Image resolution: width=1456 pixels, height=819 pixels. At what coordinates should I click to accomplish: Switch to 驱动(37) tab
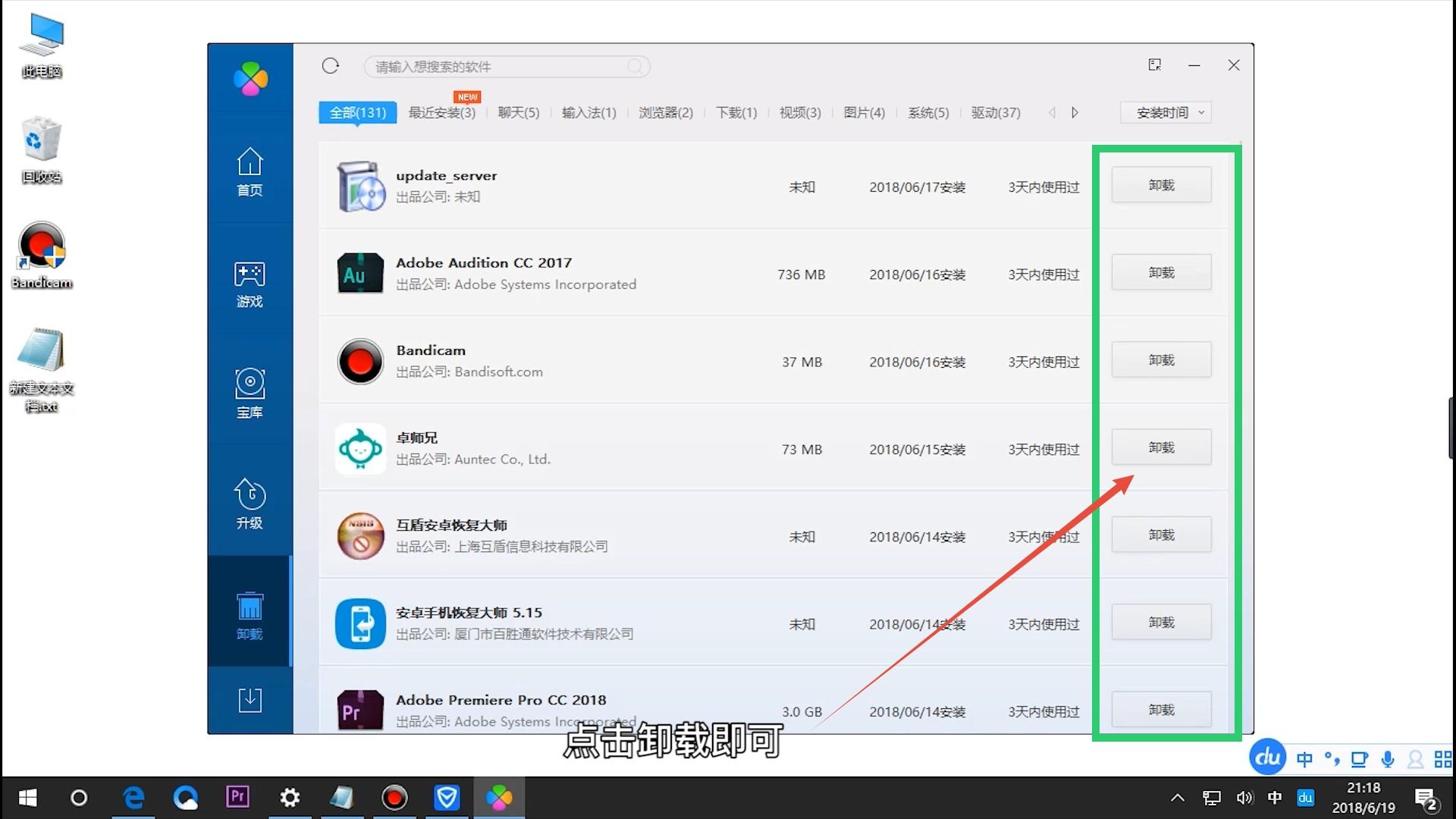996,112
